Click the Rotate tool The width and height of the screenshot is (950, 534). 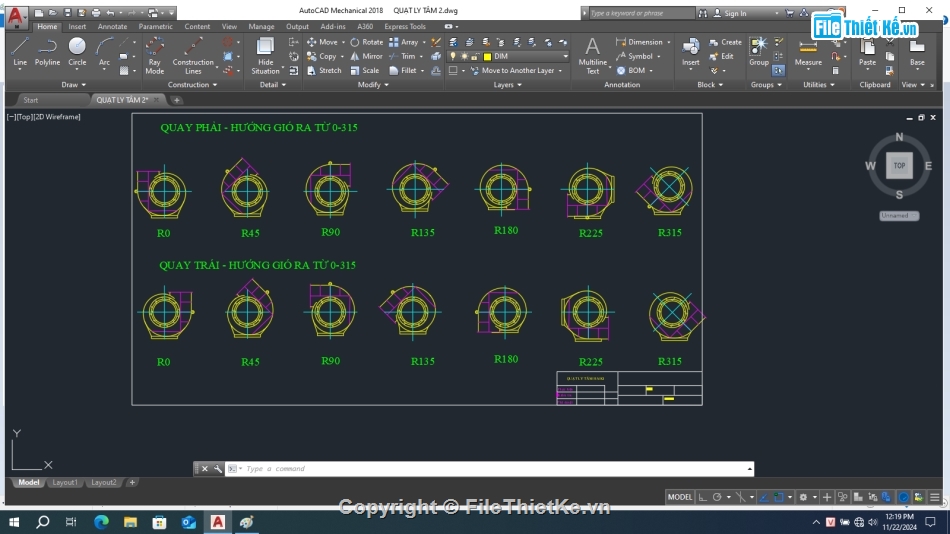367,42
